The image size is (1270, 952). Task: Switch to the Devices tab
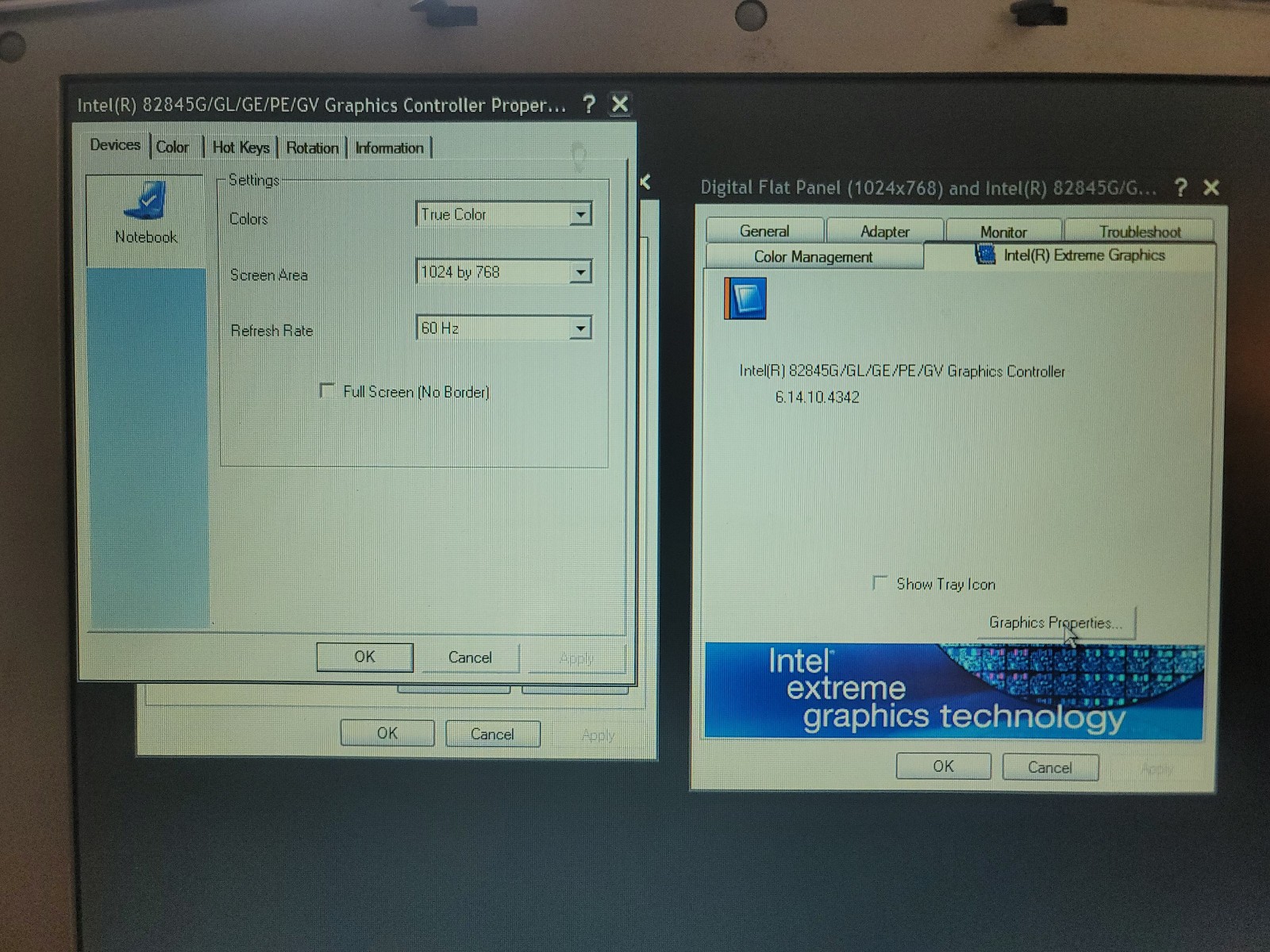click(x=115, y=145)
